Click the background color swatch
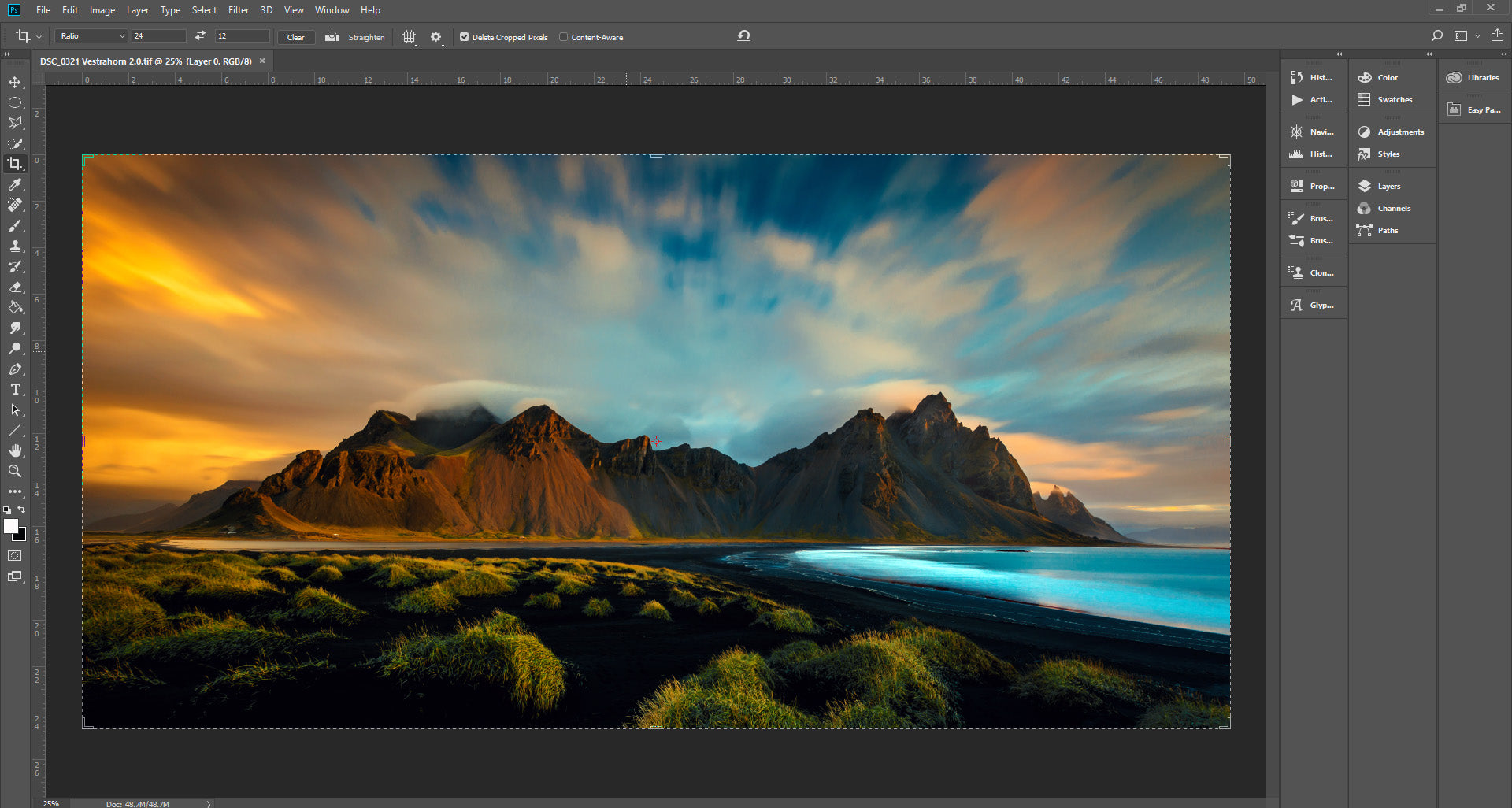The image size is (1512, 808). tap(21, 536)
